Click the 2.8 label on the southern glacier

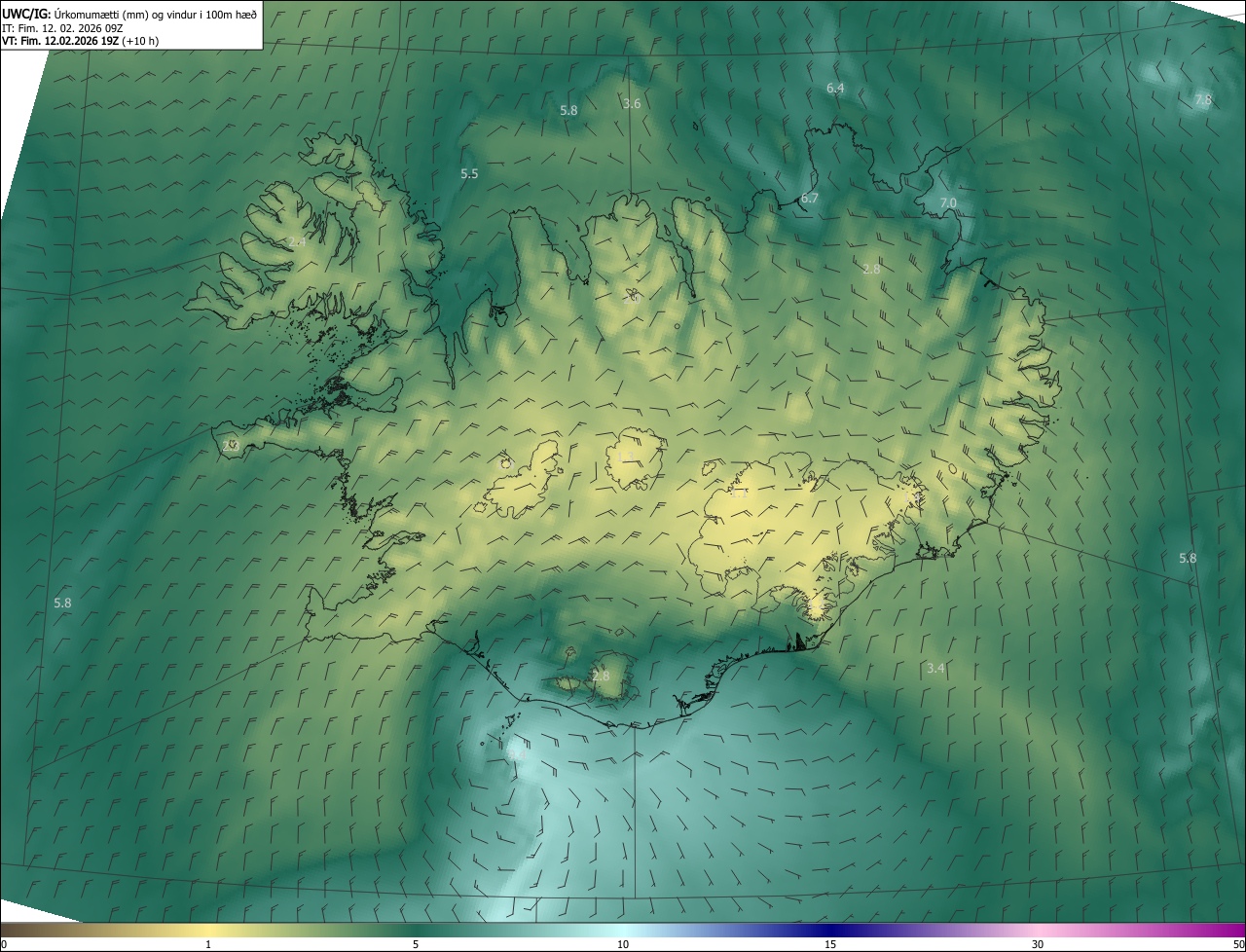[x=601, y=677]
